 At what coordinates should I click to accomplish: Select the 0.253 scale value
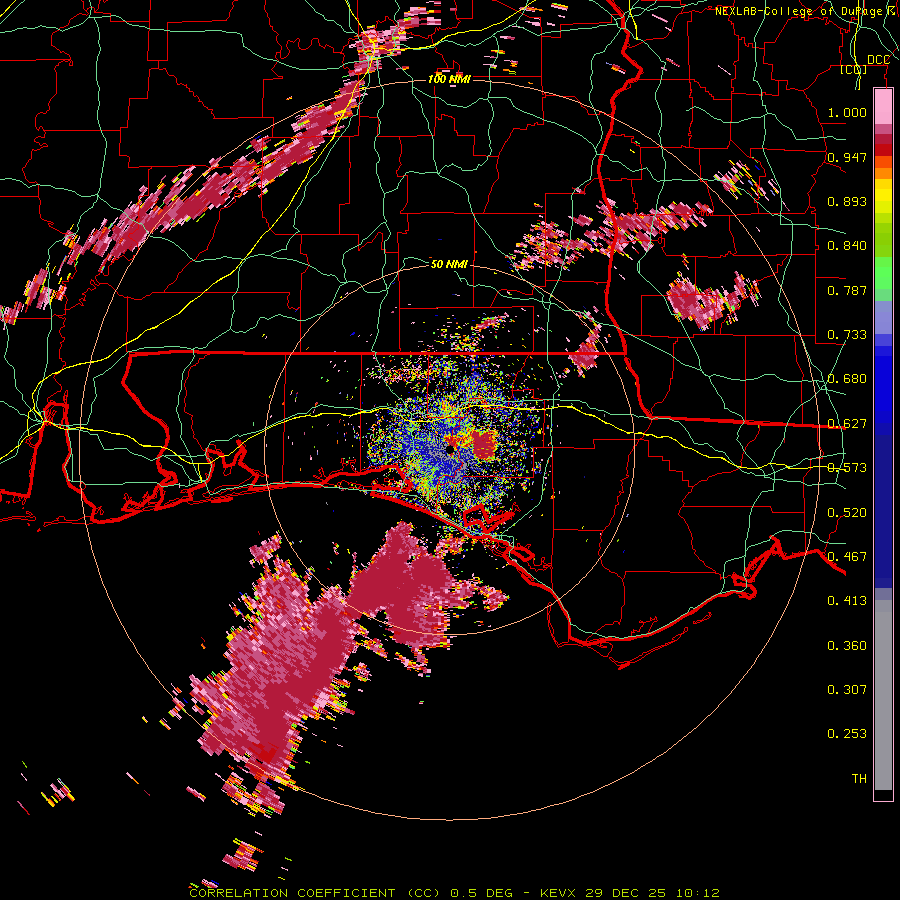[847, 734]
